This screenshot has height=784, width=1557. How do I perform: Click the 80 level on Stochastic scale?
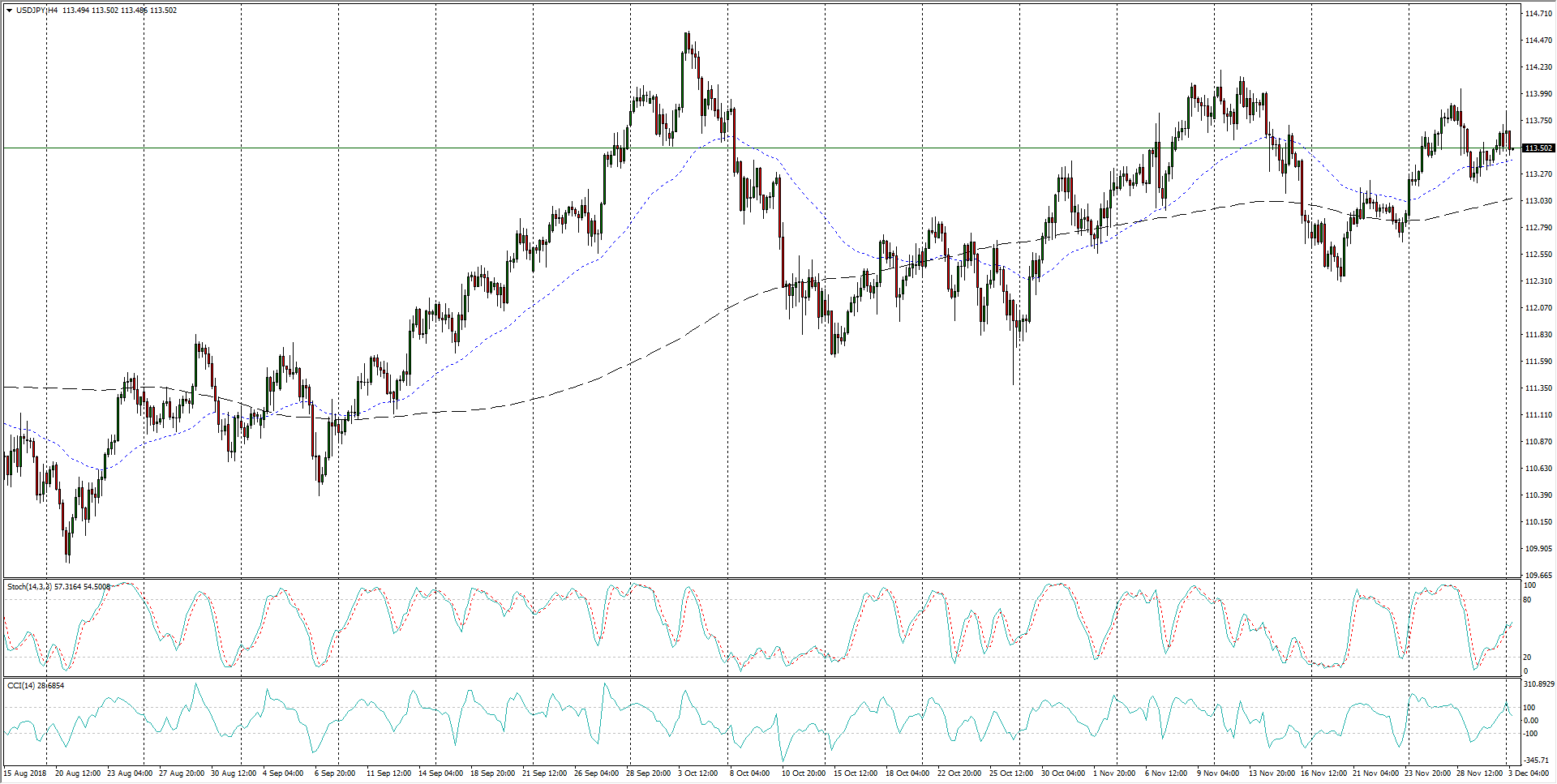1528,600
